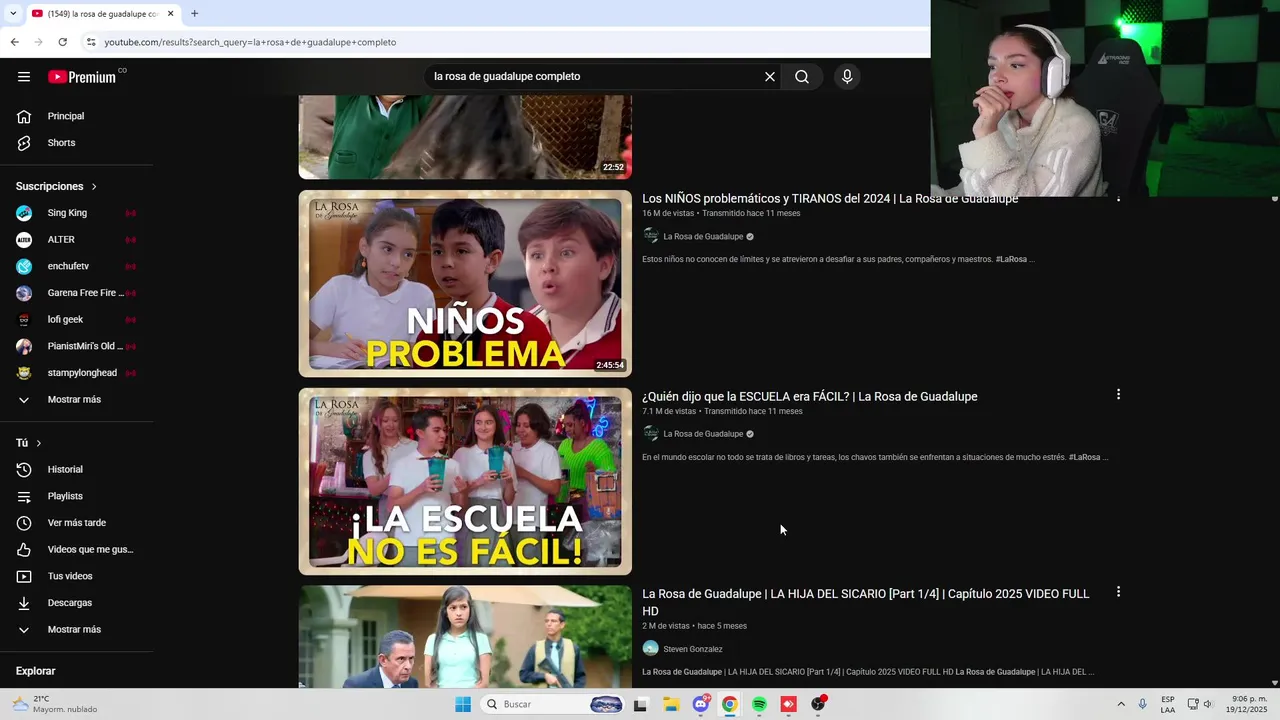Open the weather widget

pyautogui.click(x=55, y=704)
